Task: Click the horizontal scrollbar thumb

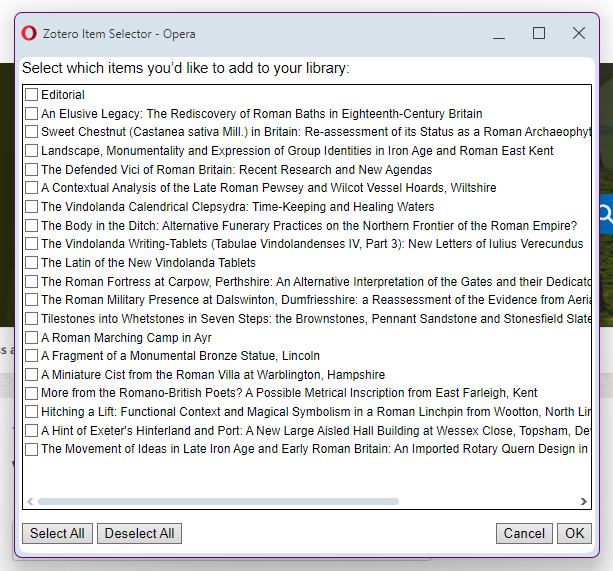Action: 218,501
